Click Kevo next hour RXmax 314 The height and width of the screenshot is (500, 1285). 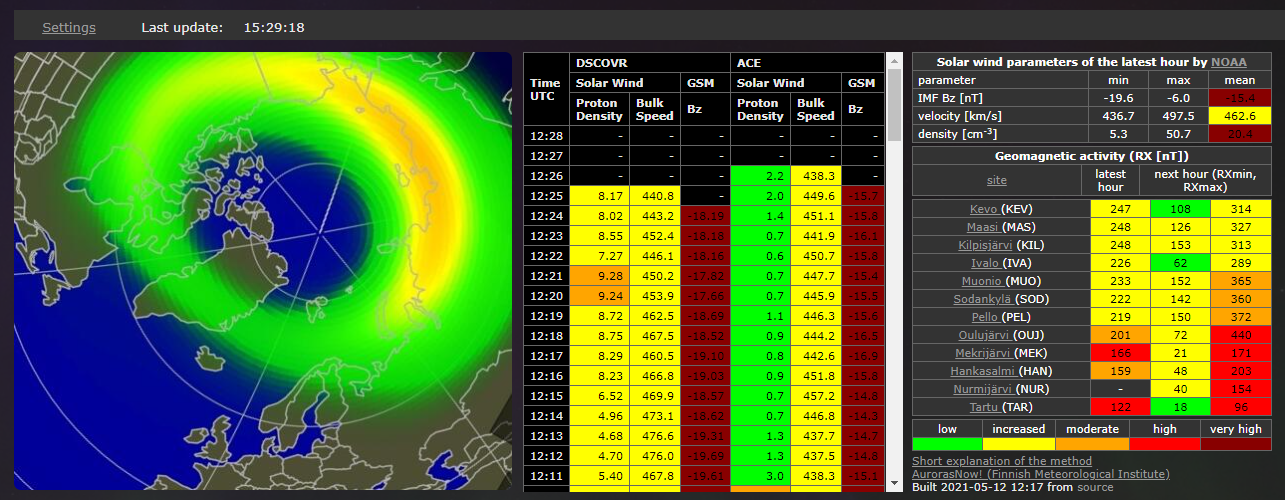[x=1241, y=209]
